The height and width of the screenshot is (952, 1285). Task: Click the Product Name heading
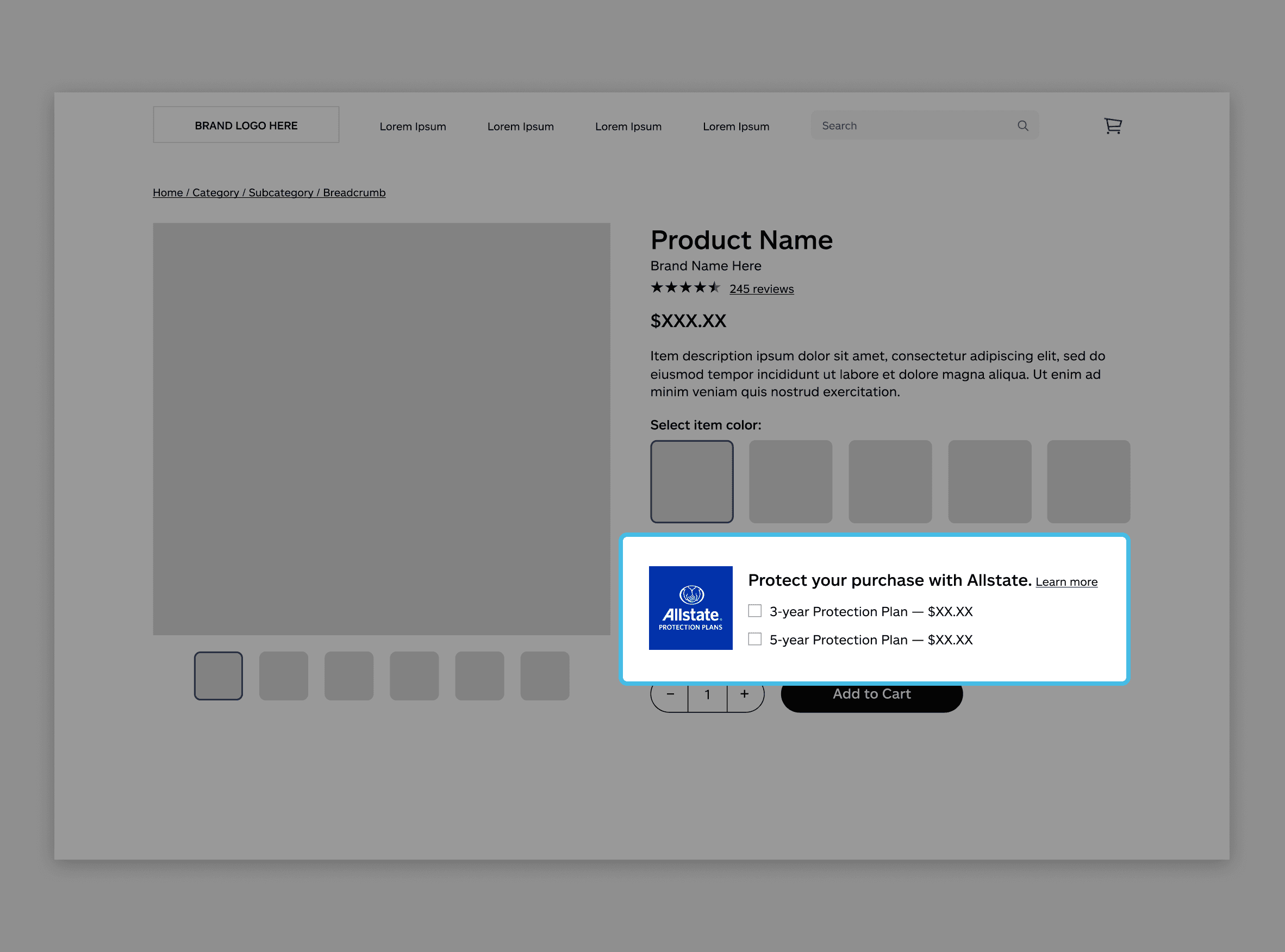741,240
